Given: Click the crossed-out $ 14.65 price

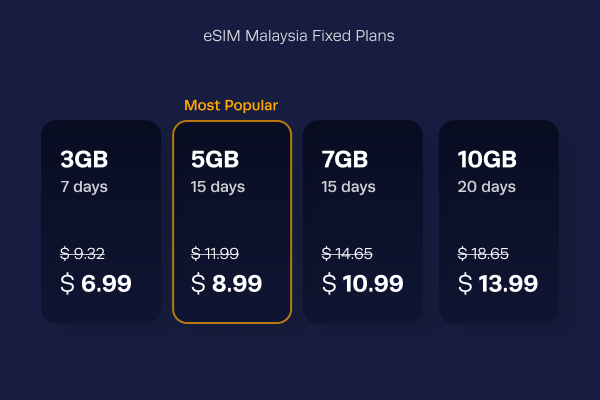Looking at the screenshot, I should [x=347, y=253].
